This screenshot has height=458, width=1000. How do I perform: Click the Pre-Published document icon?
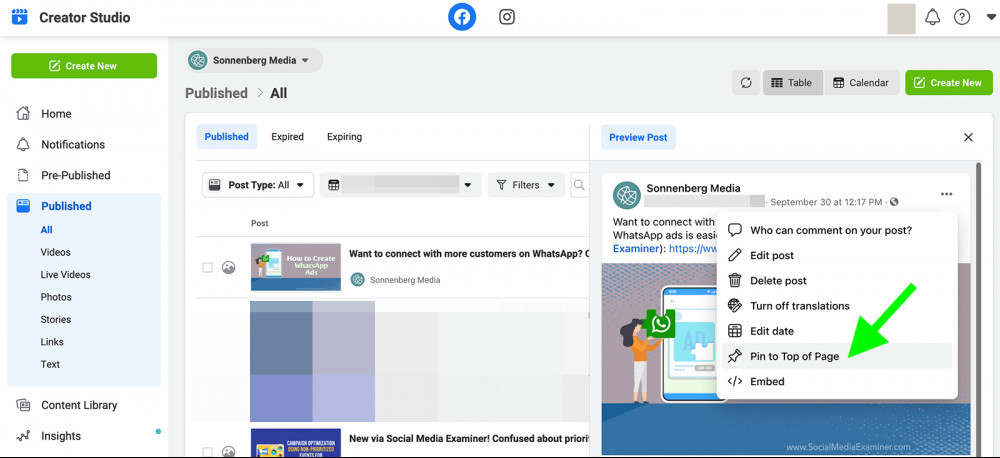coord(23,175)
